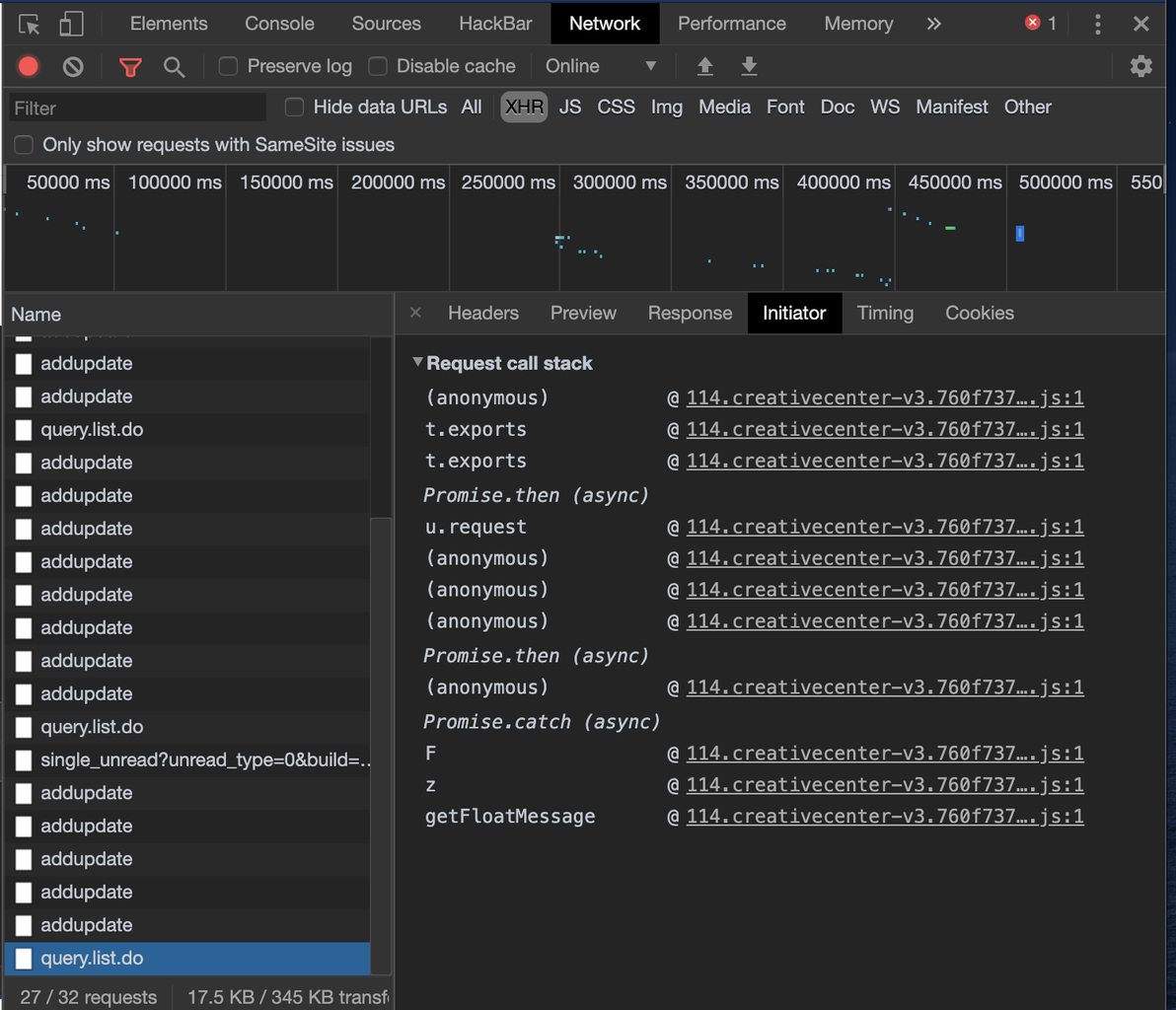Enable the Disable cache checkbox
The image size is (1176, 1010).
click(378, 67)
